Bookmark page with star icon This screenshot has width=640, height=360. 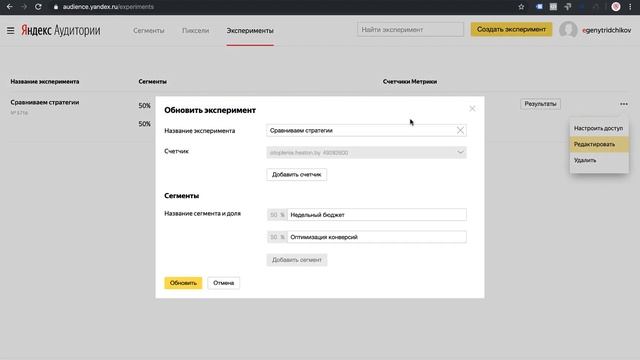(x=521, y=7)
